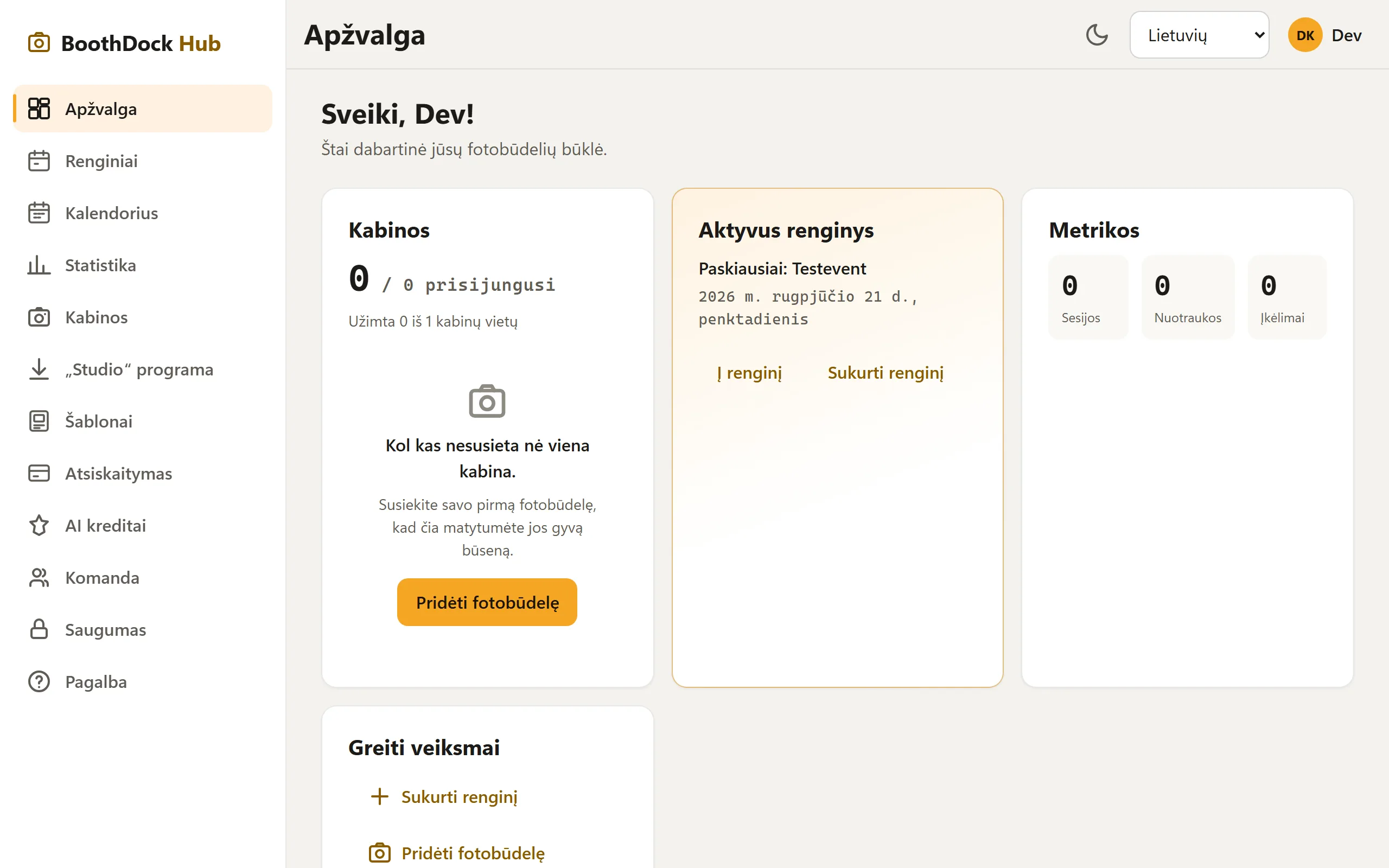Screen dimensions: 1389x868
Task: Click the Renginiai calendar icon
Action: pyautogui.click(x=39, y=161)
